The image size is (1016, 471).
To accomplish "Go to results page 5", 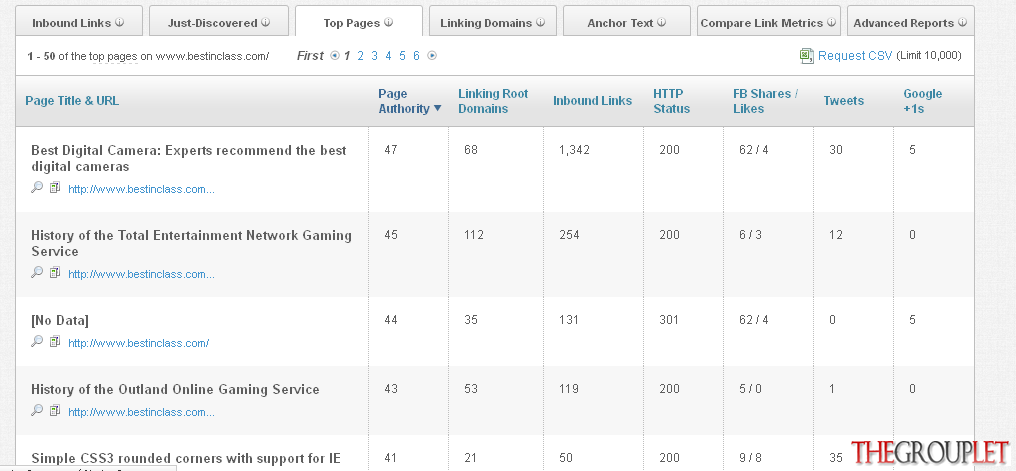I will point(402,56).
